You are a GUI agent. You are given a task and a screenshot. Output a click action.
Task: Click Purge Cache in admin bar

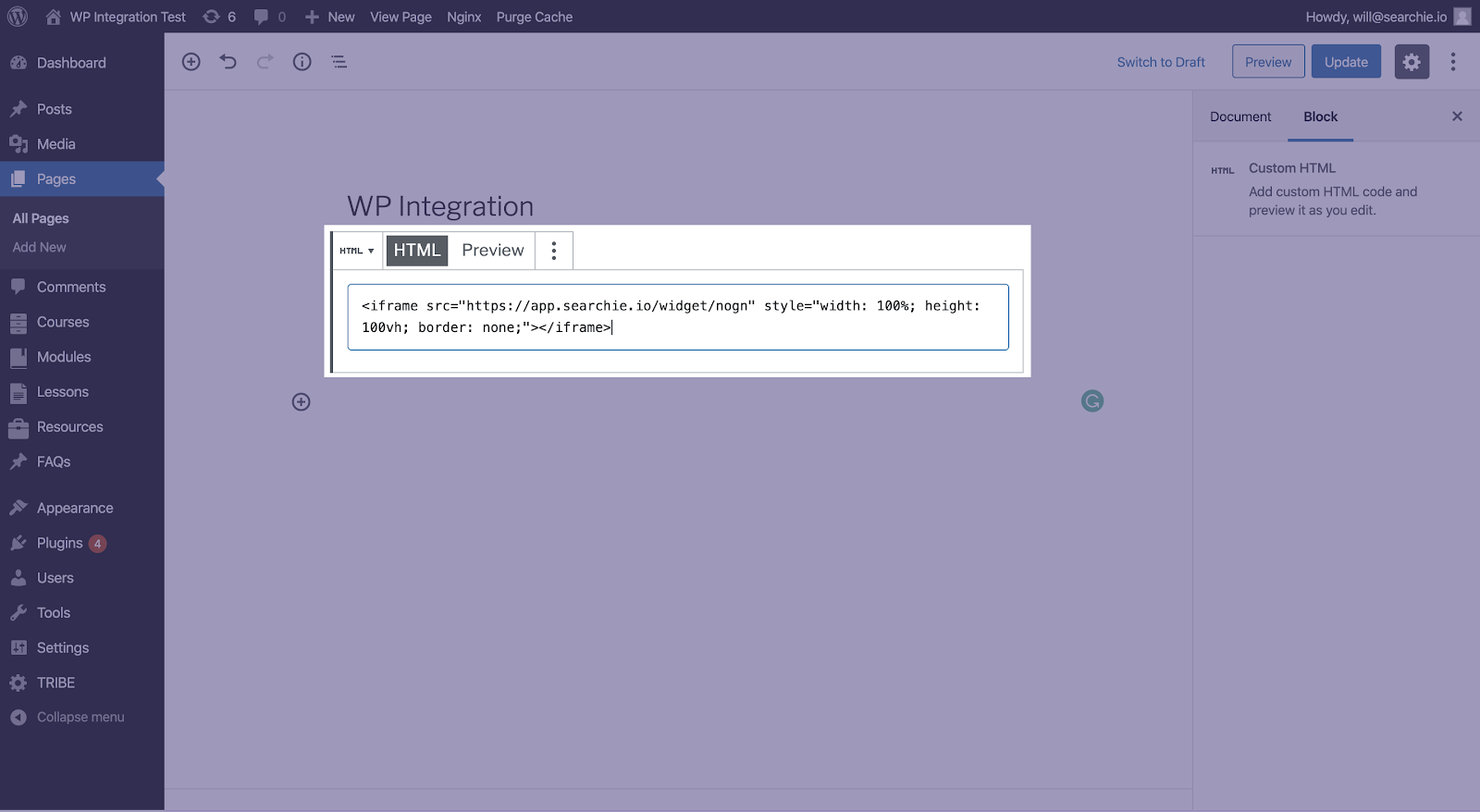pos(535,17)
